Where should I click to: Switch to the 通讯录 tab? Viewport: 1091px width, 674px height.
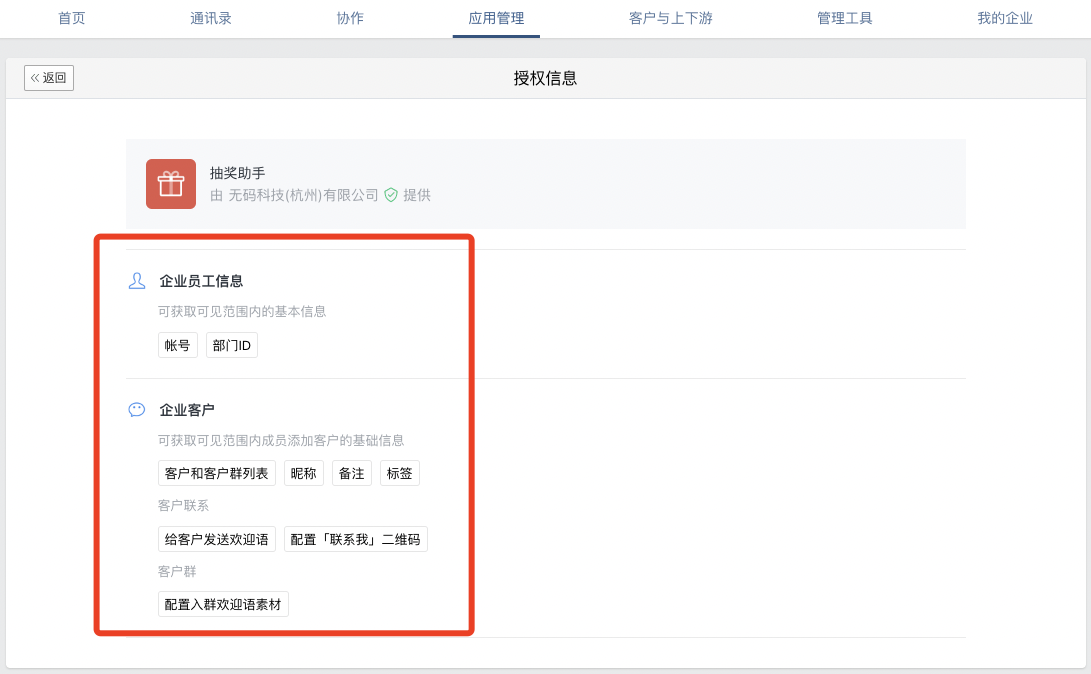211,18
